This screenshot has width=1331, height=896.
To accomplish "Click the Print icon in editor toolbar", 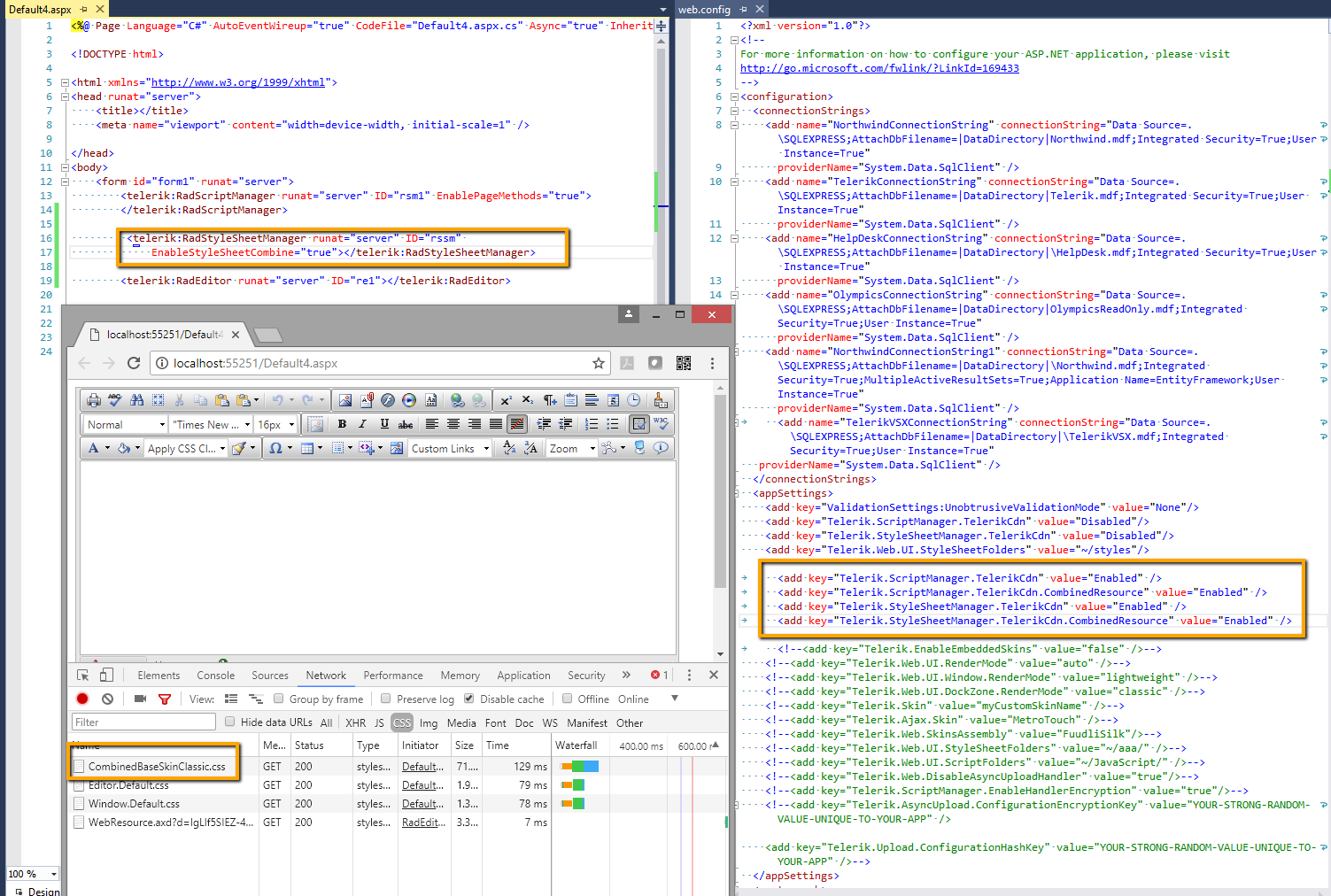I will click(93, 400).
